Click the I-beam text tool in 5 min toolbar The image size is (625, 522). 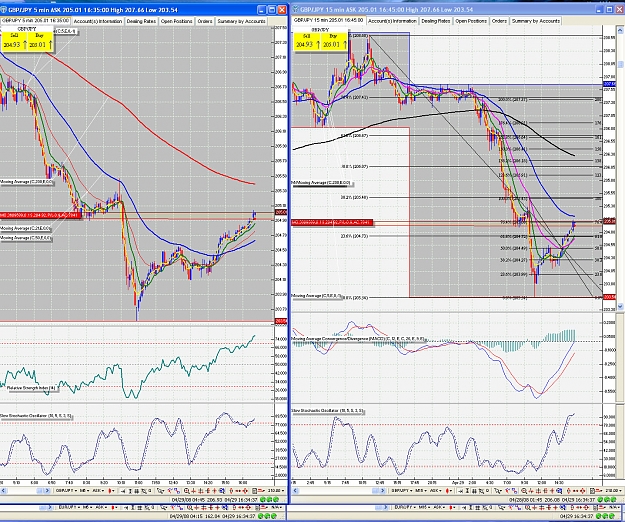click(130, 491)
